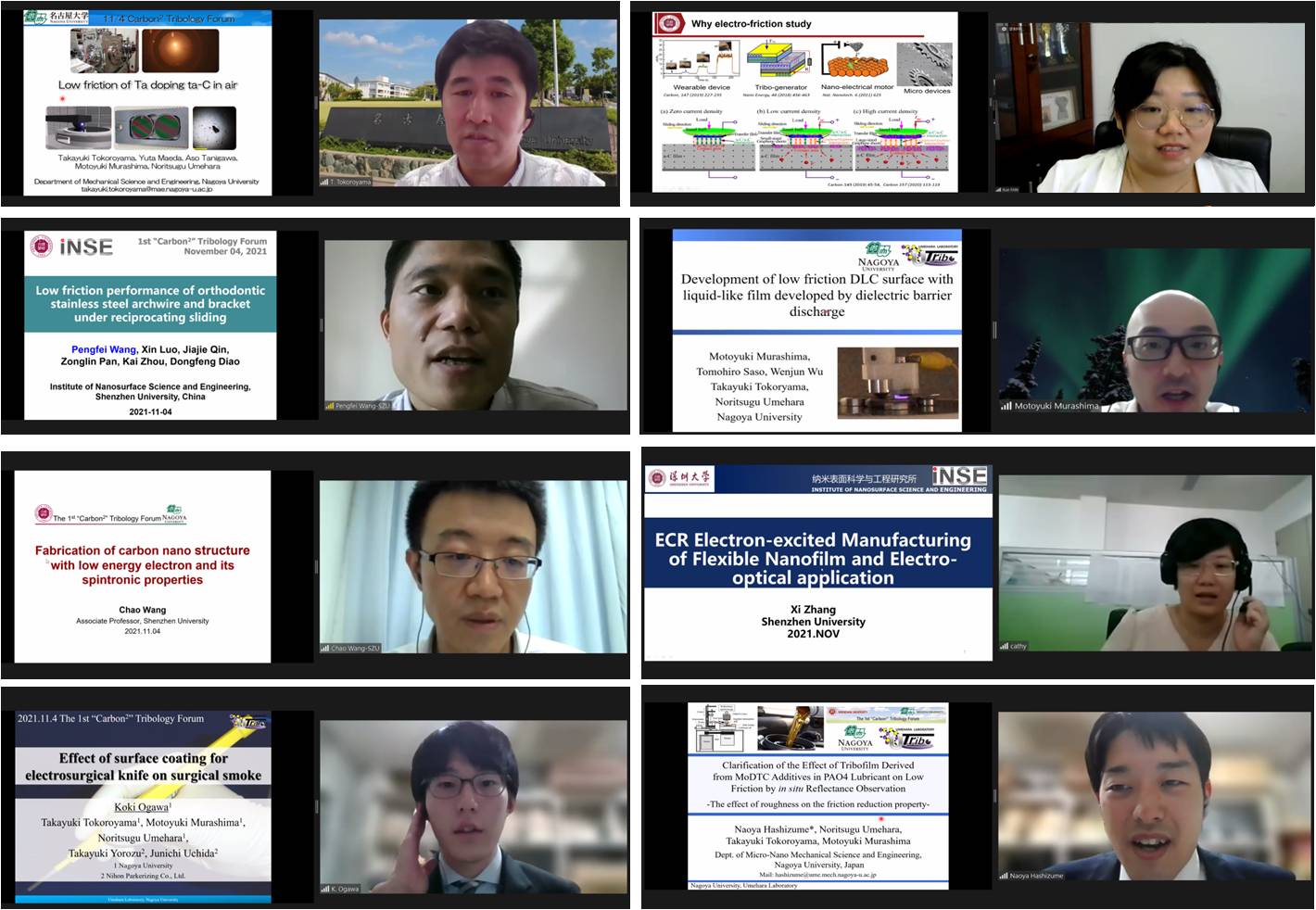Select Chao Wang's webcam video feed
Viewport: 1316px width, 910px height.
[473, 565]
